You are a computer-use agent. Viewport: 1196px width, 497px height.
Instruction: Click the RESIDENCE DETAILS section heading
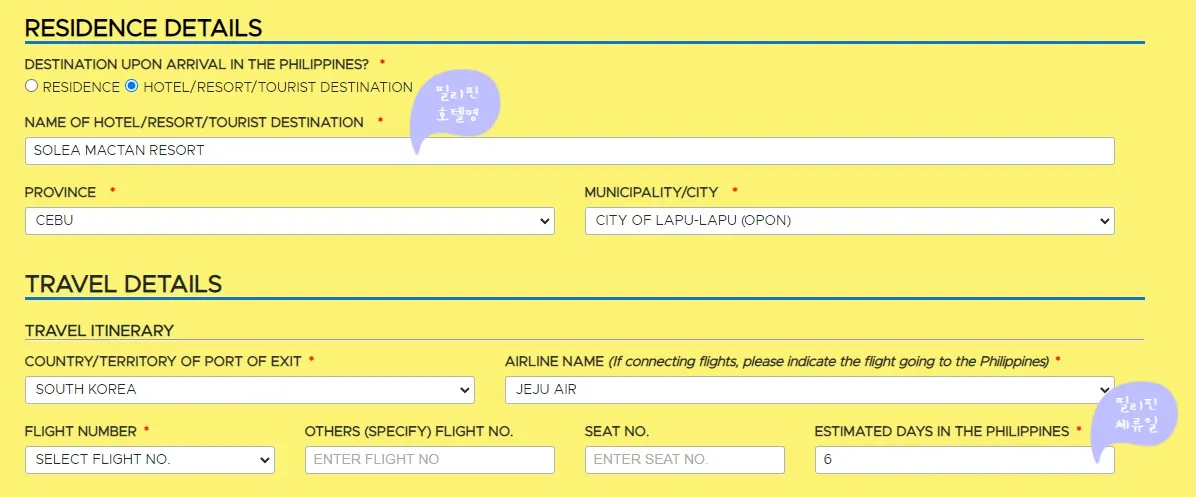[143, 28]
